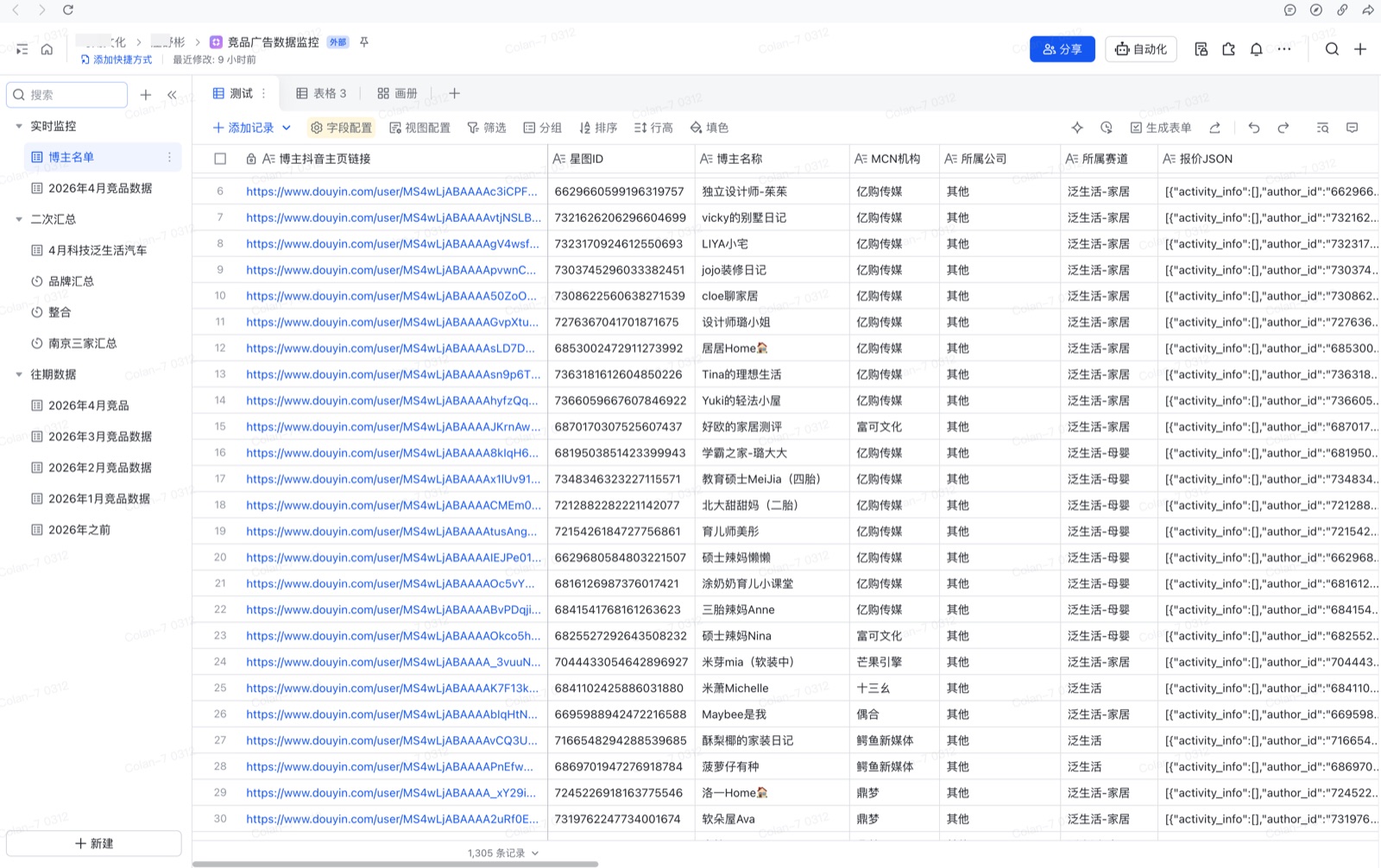The image size is (1381, 868).
Task: Click the 添加快捷方式 link
Action: tap(117, 60)
